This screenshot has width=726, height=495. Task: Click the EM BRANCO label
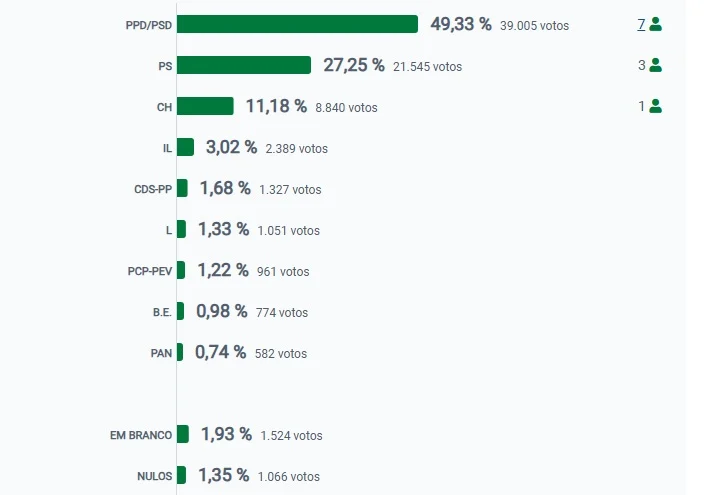tap(141, 435)
